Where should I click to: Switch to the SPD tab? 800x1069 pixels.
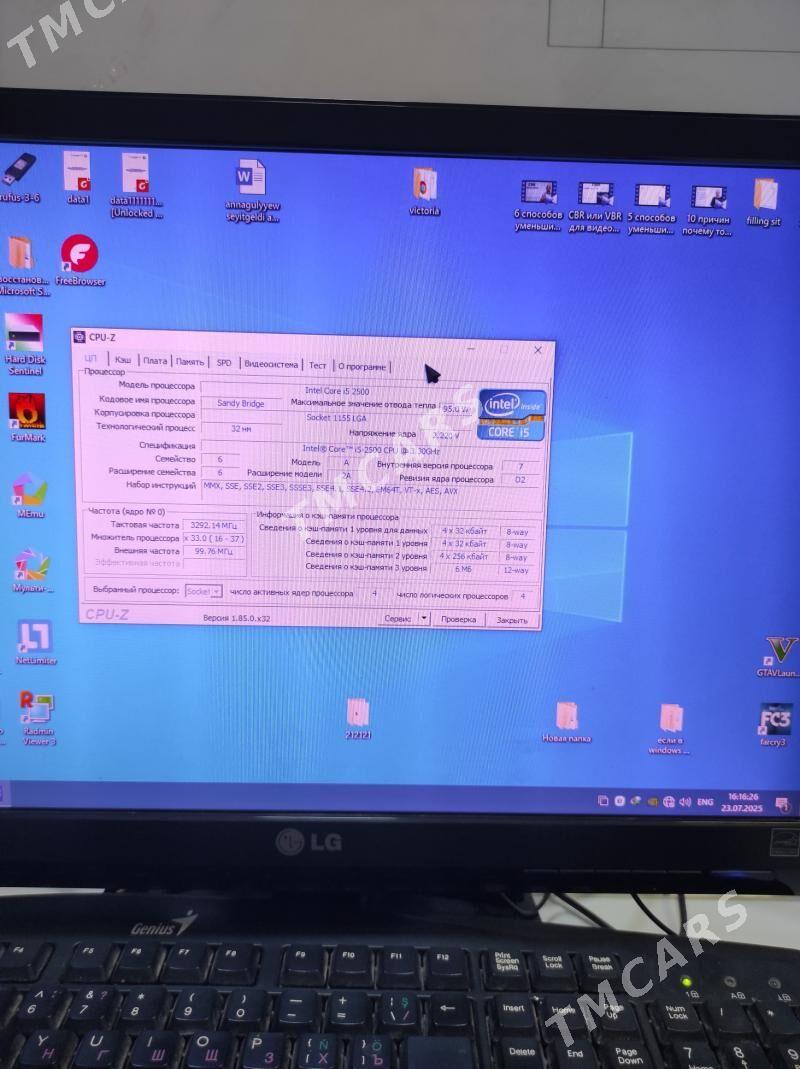(x=224, y=363)
